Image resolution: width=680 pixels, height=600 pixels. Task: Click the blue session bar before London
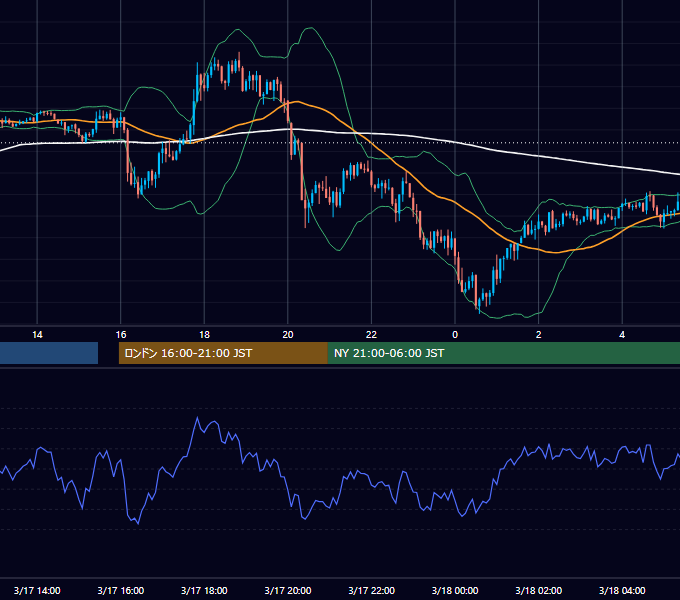coord(49,353)
